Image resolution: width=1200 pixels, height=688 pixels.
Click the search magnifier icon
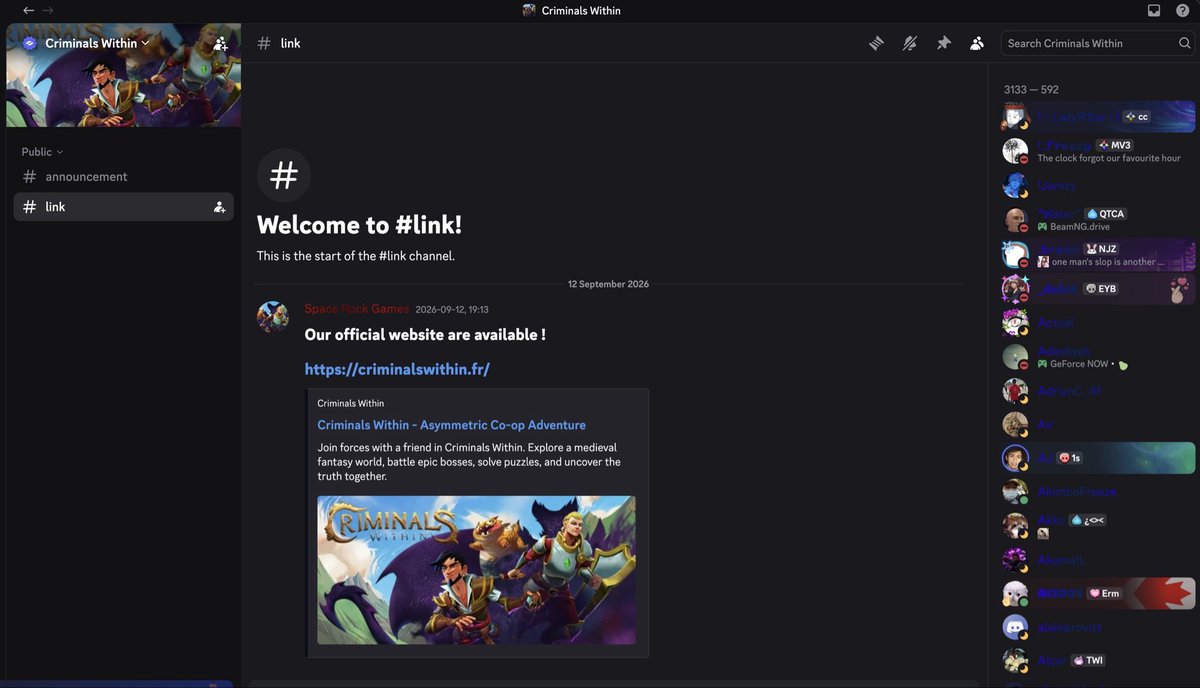[1185, 43]
